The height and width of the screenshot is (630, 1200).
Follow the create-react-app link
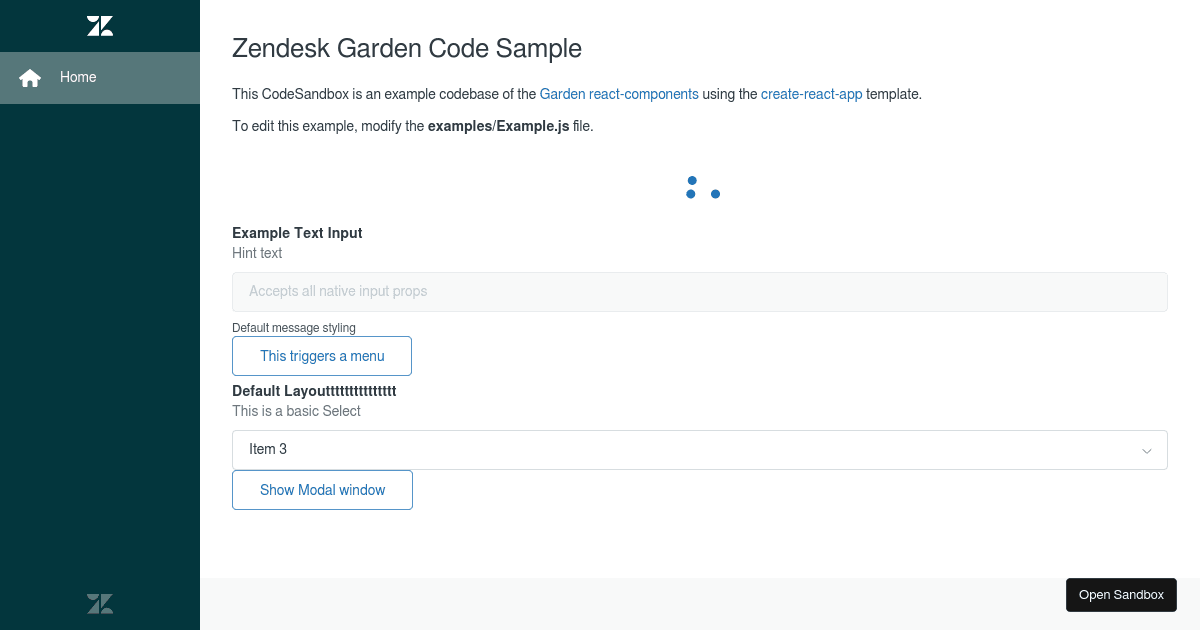click(811, 94)
